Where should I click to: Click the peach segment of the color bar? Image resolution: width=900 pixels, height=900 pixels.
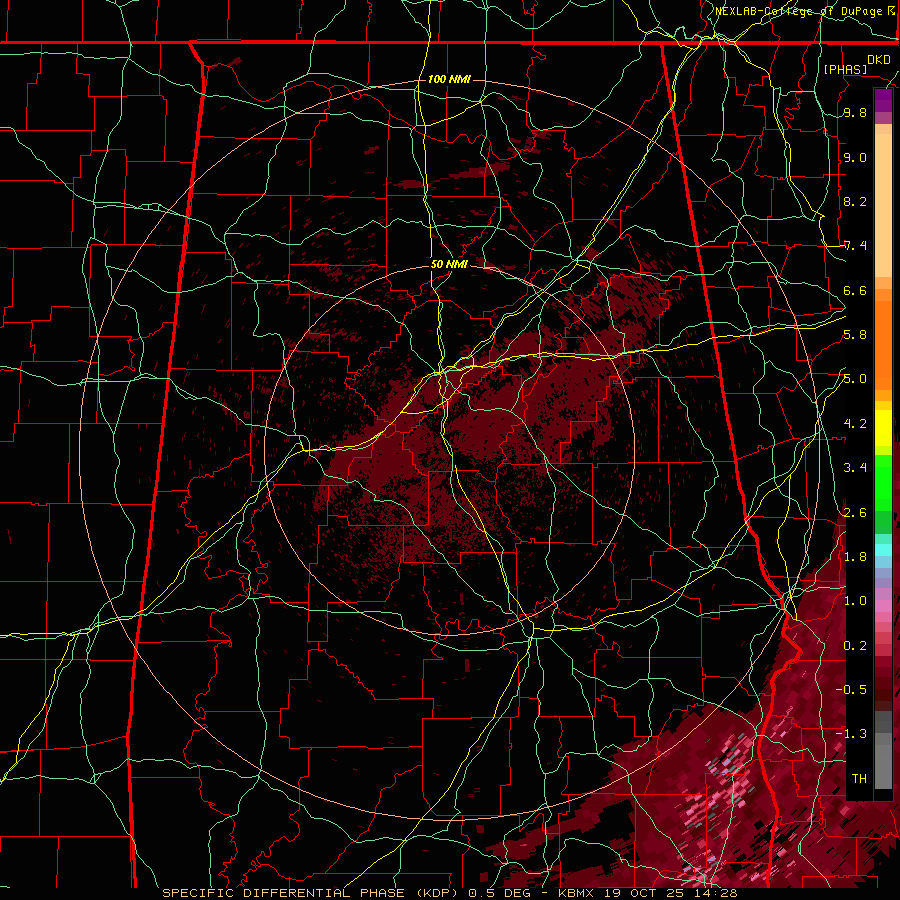883,205
